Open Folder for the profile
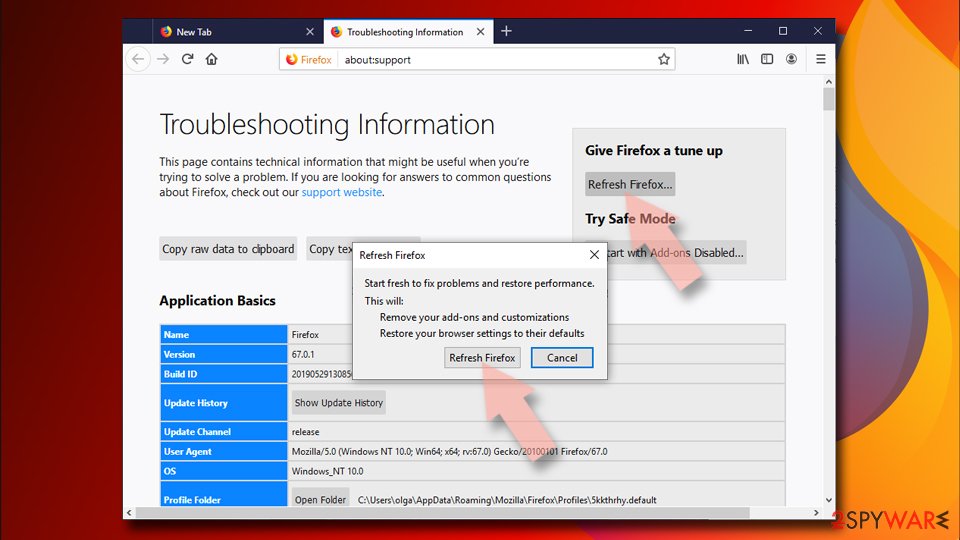This screenshot has height=540, width=960. 320,500
